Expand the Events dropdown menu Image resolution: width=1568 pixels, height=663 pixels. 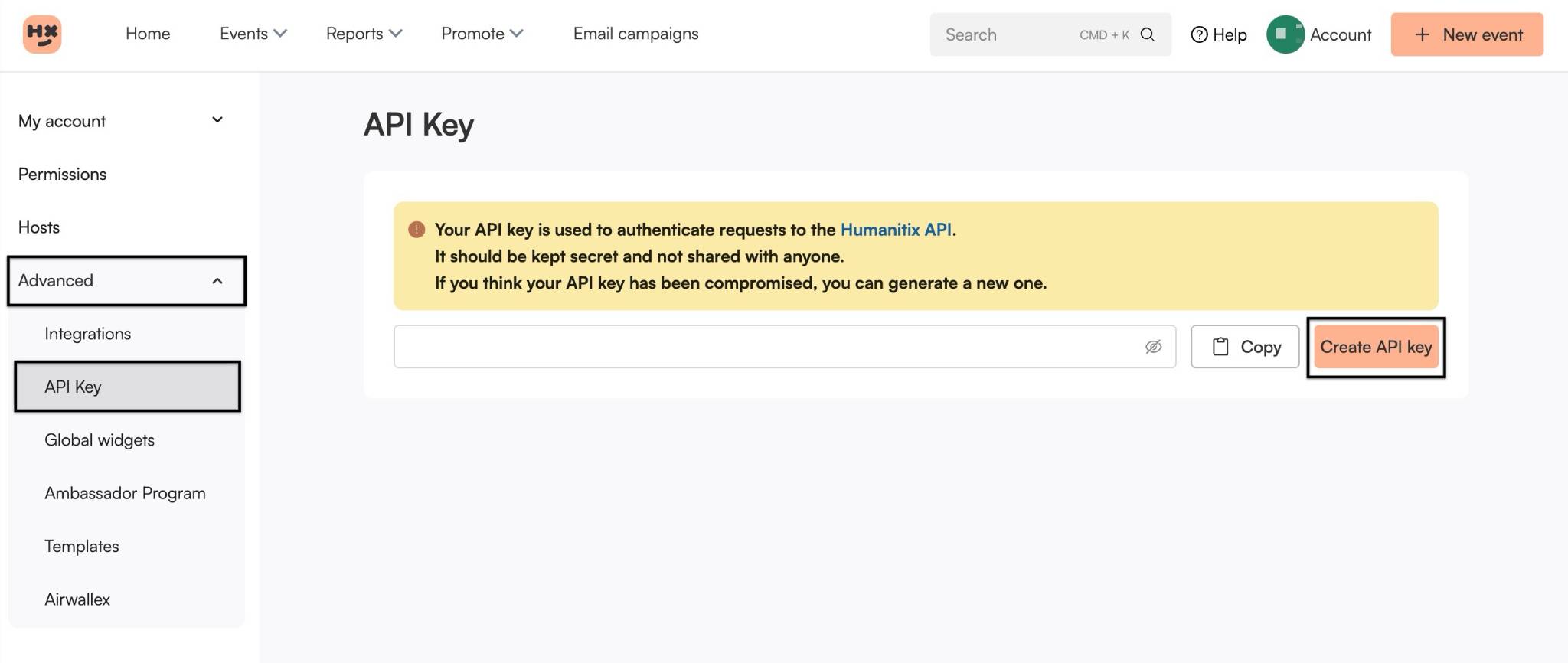[x=253, y=34]
